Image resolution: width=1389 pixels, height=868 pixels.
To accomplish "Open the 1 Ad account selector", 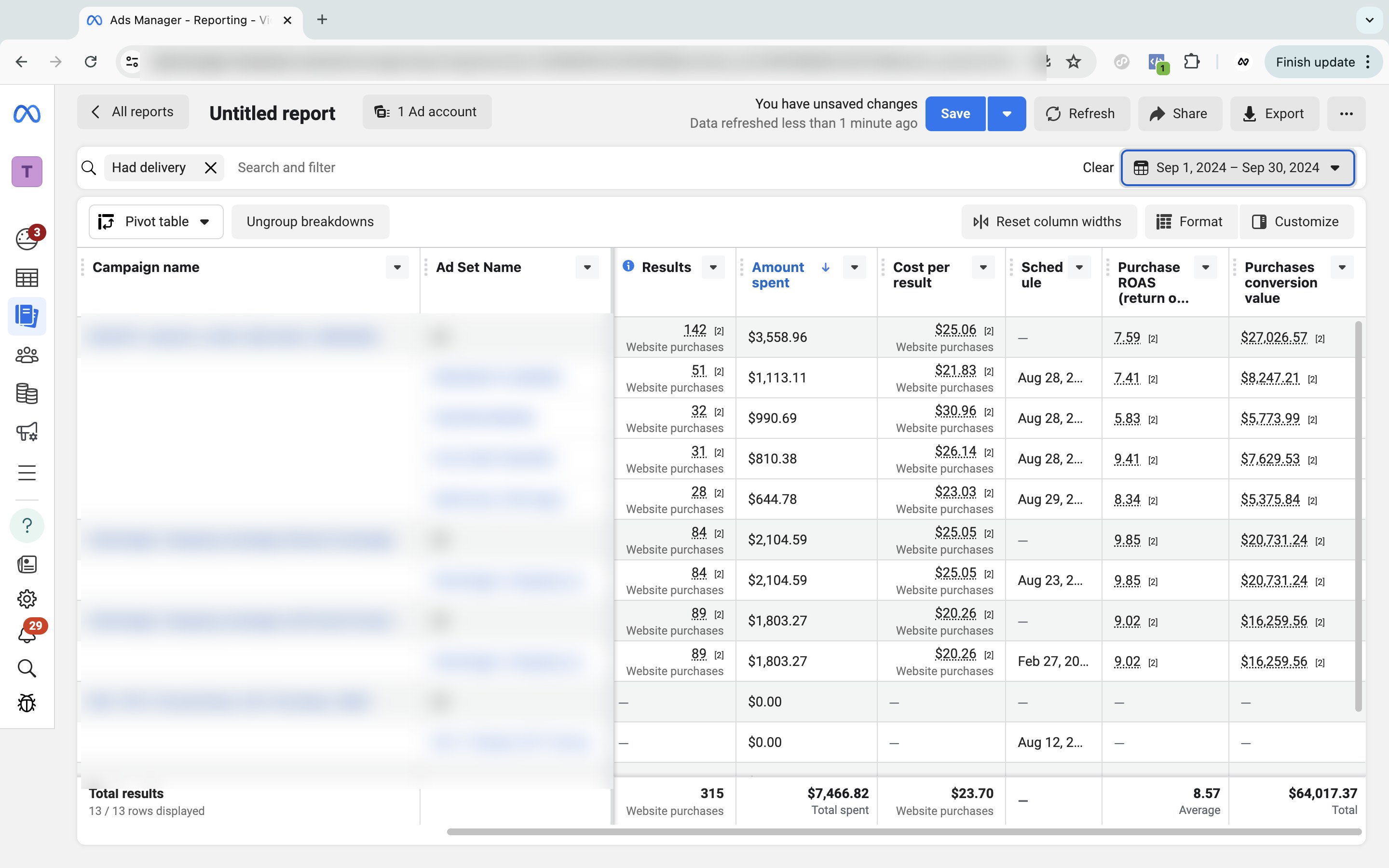I will tap(427, 112).
